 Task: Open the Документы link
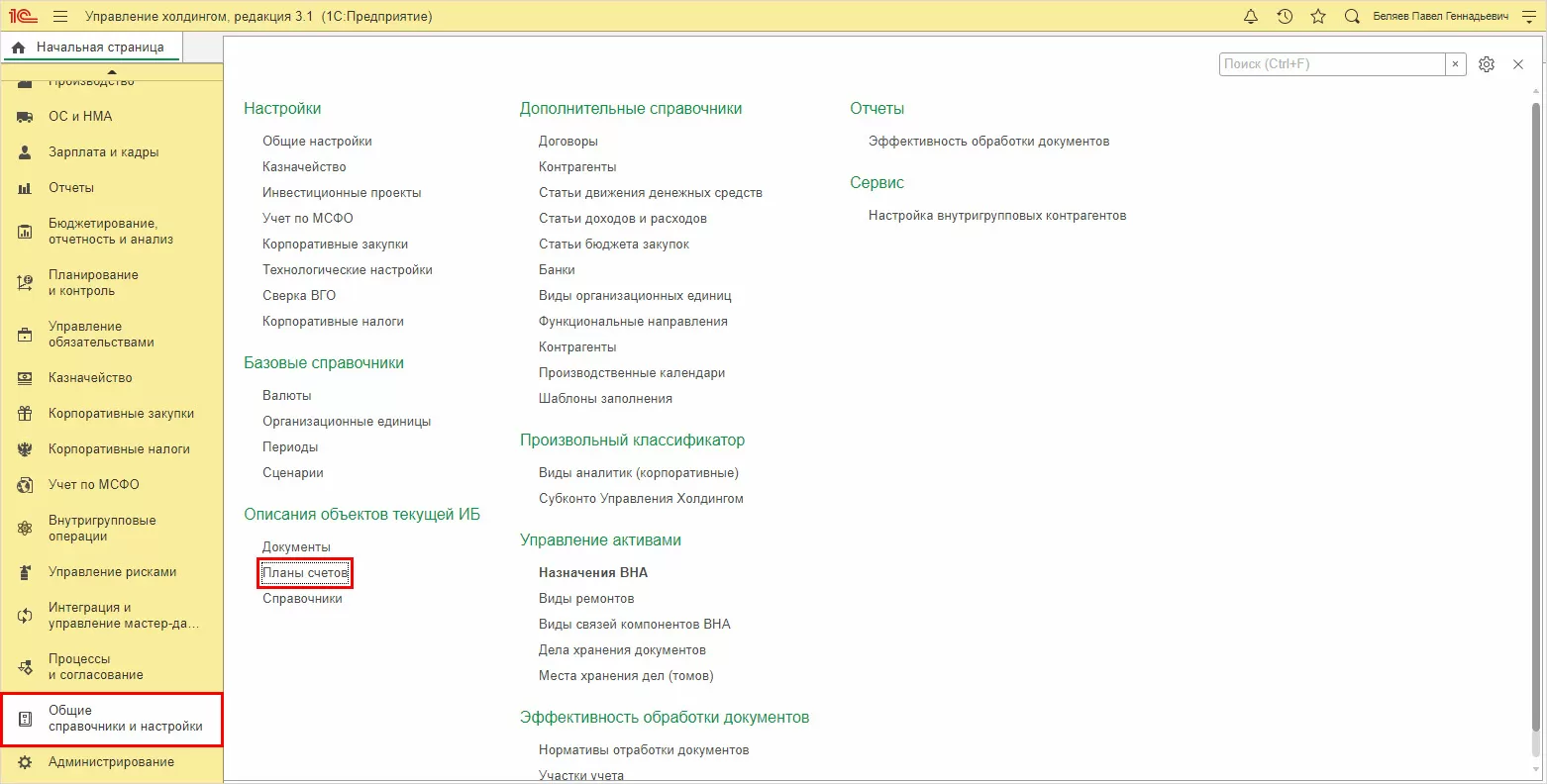point(296,547)
